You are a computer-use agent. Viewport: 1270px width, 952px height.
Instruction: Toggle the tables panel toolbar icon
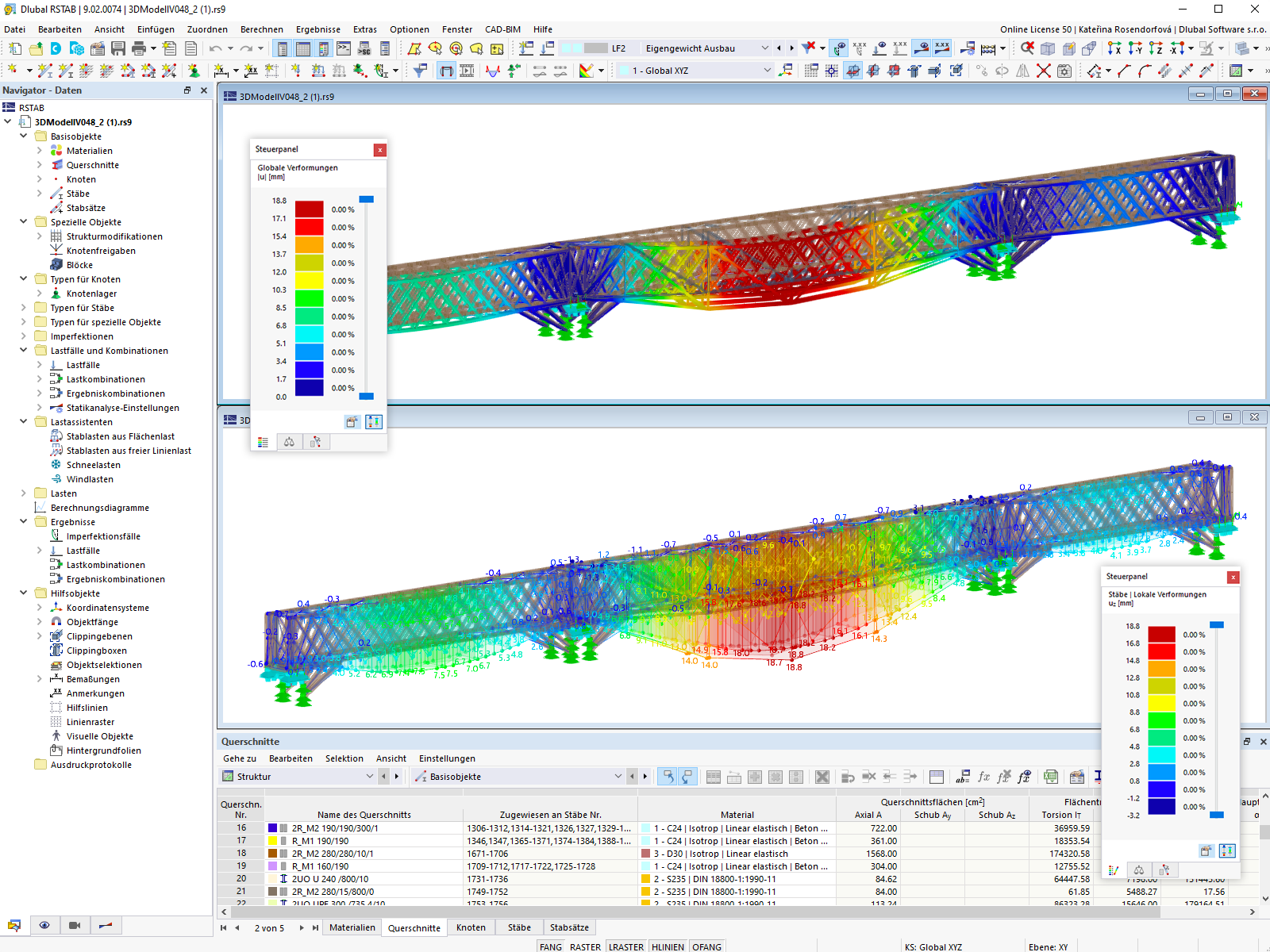tap(303, 48)
